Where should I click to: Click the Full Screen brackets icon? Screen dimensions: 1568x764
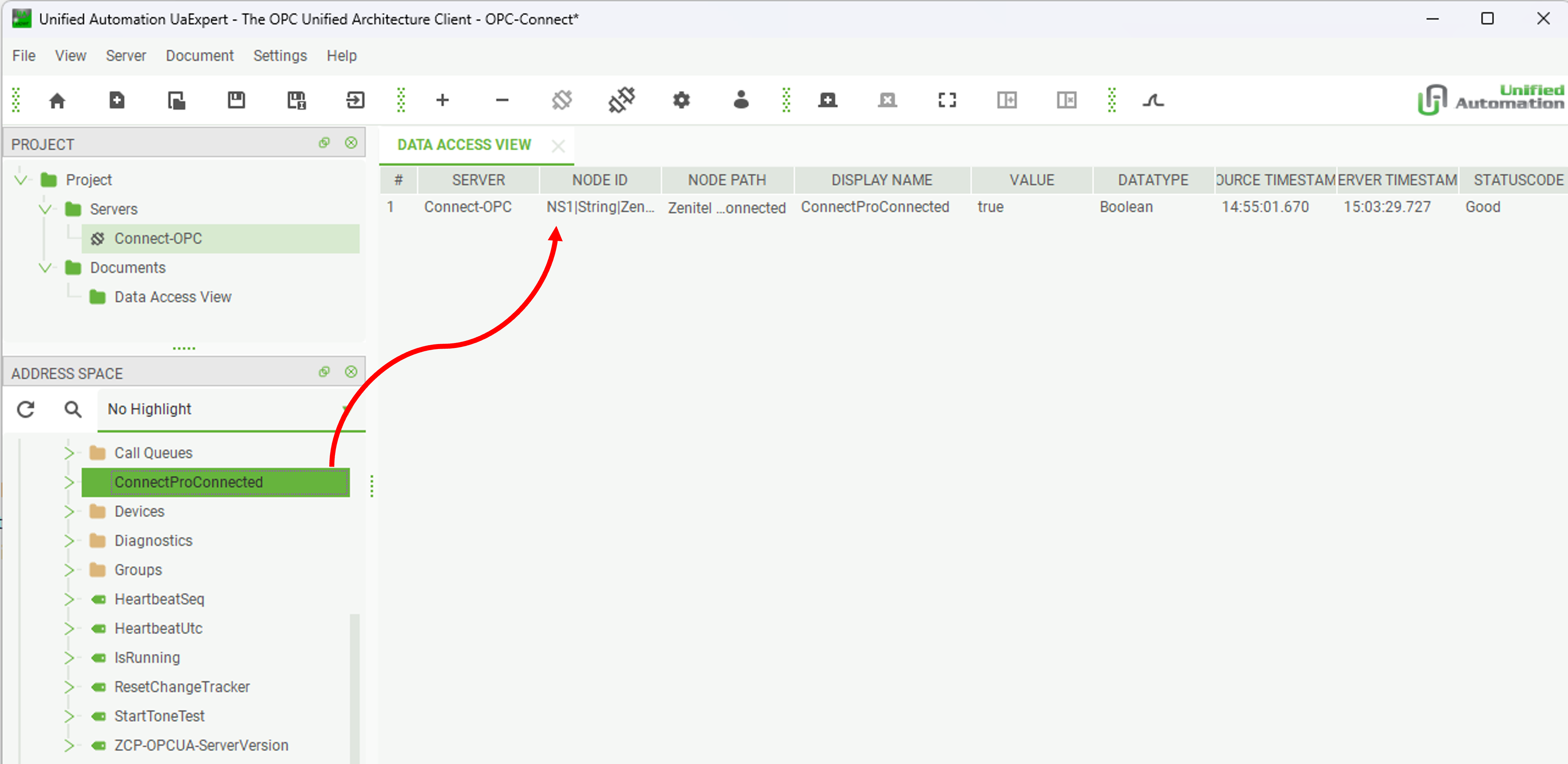947,100
